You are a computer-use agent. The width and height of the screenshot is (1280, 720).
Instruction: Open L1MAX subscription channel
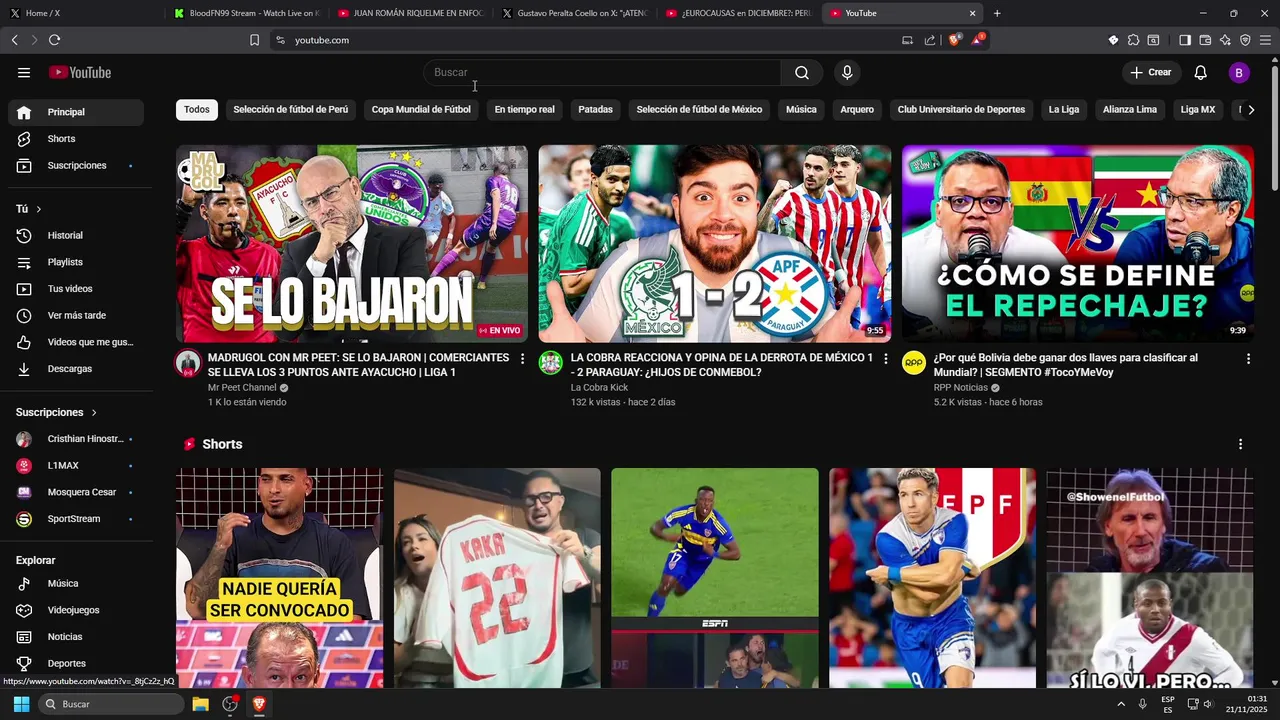75,466
